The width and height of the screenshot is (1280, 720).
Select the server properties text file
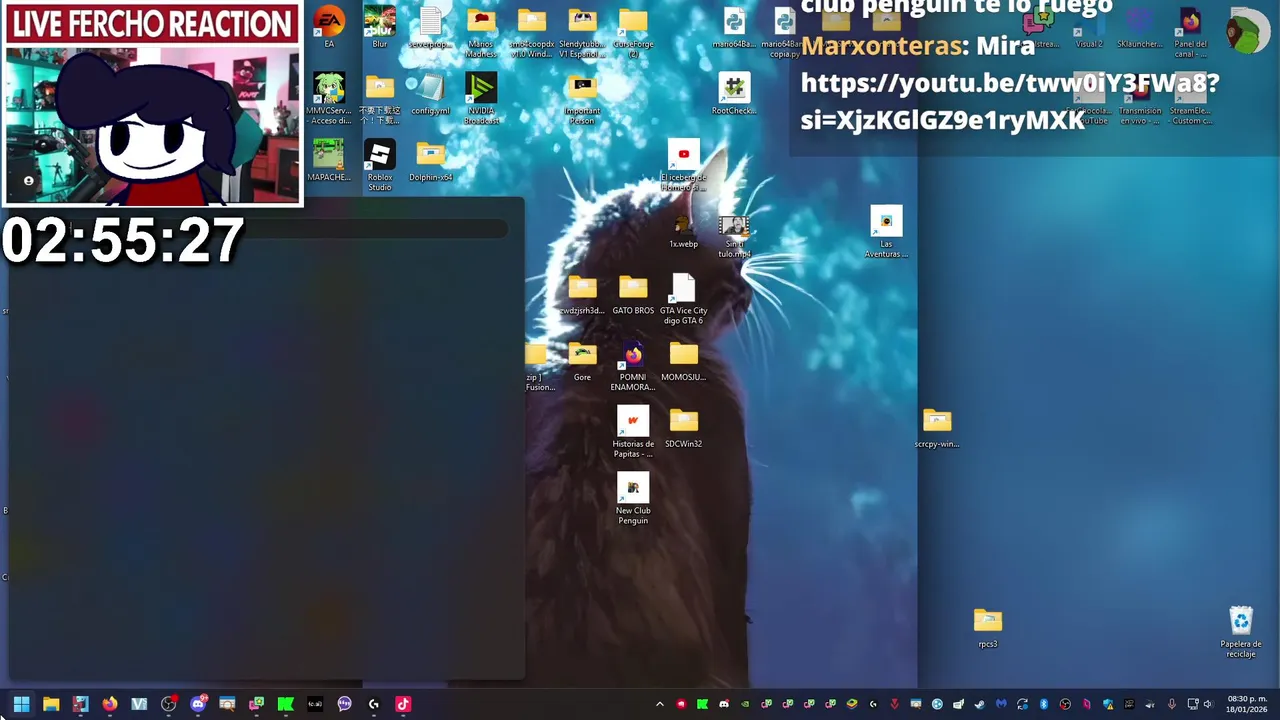(430, 27)
